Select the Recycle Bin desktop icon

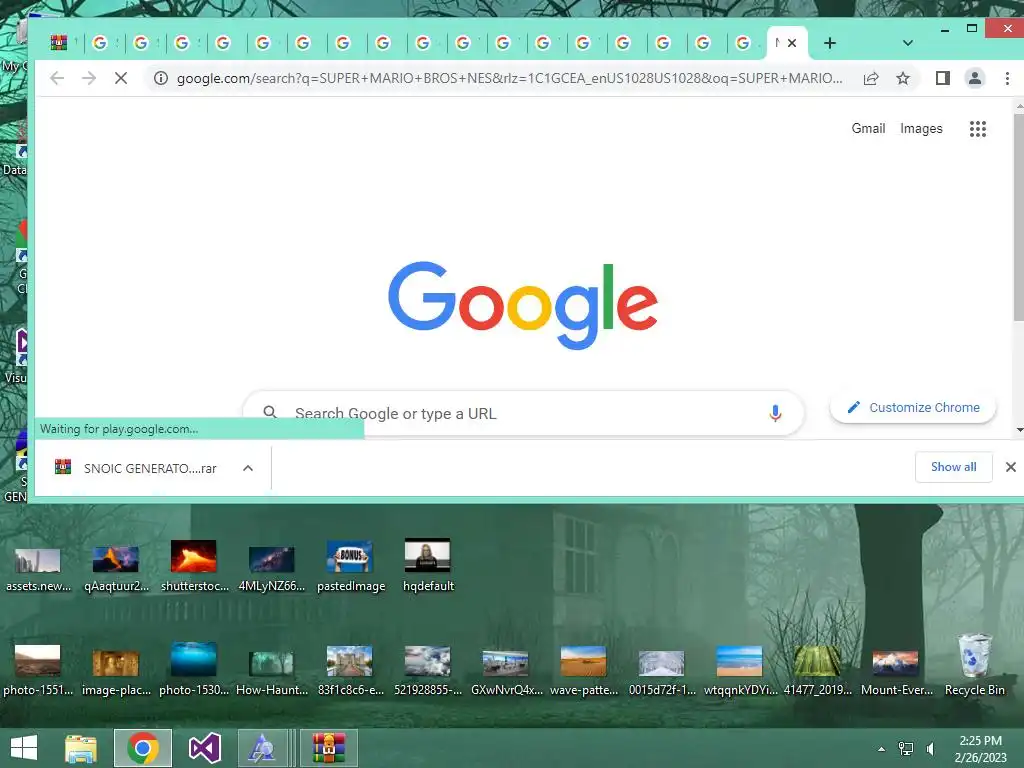point(974,665)
